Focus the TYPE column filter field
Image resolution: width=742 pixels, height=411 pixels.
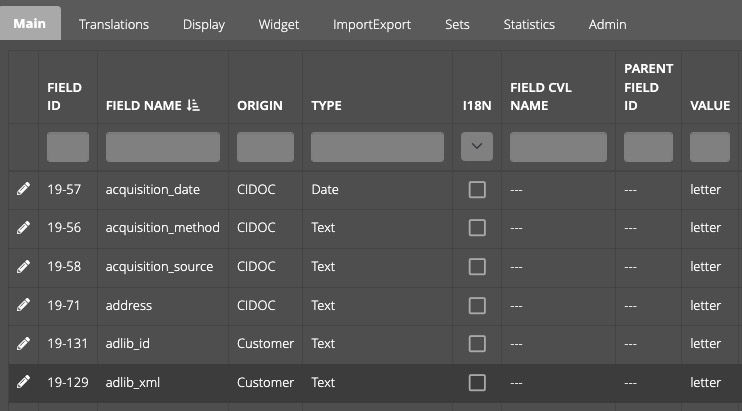click(377, 147)
